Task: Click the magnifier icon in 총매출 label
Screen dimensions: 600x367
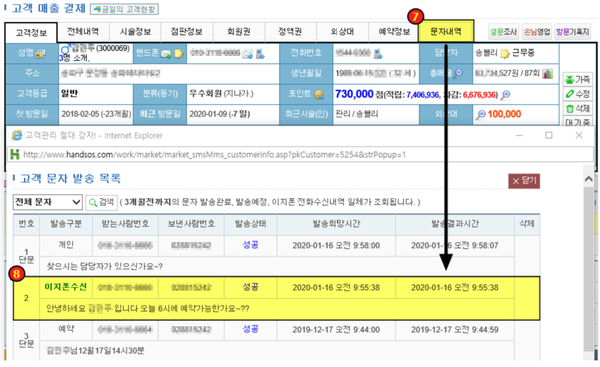Action: tap(458, 73)
